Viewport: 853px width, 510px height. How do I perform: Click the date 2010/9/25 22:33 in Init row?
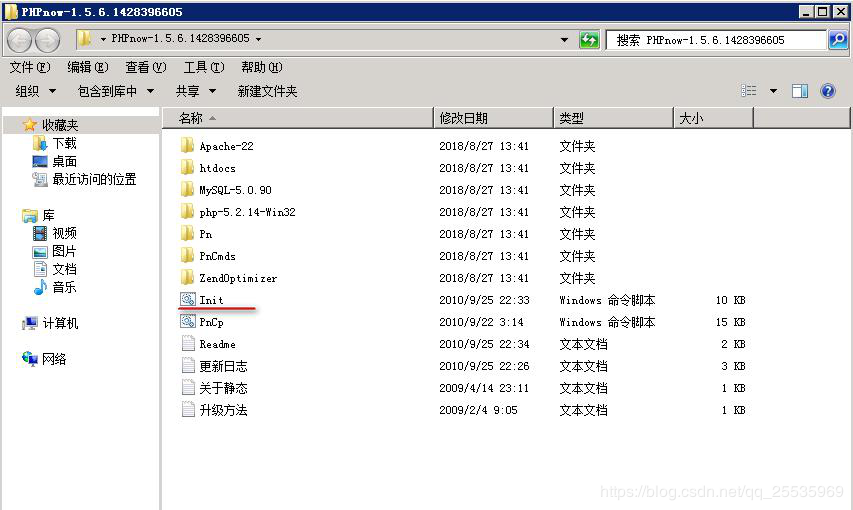(484, 300)
